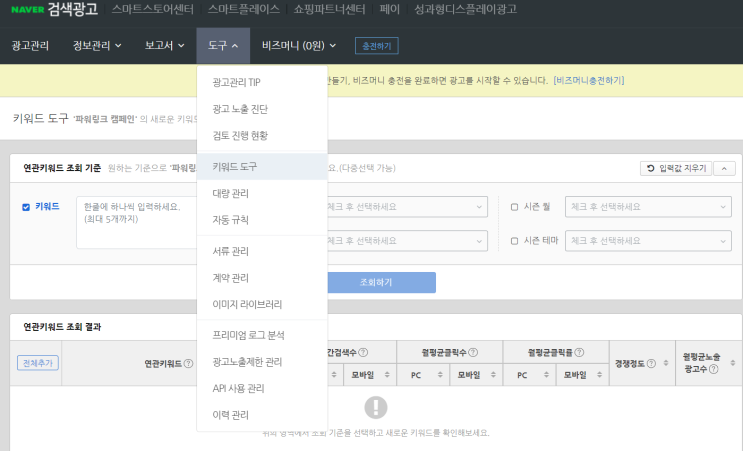Open the 비즈머니충전하기 link
This screenshot has width=743, height=451.
click(x=589, y=81)
